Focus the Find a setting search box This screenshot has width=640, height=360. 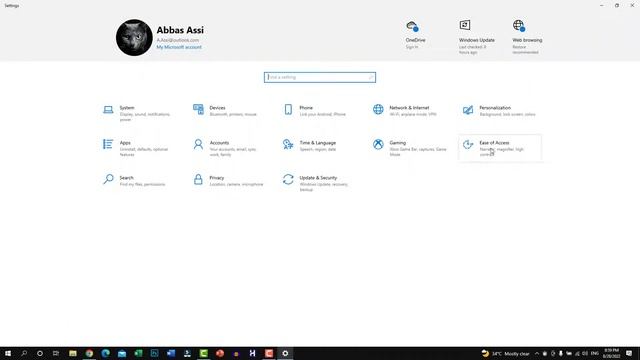pos(320,77)
